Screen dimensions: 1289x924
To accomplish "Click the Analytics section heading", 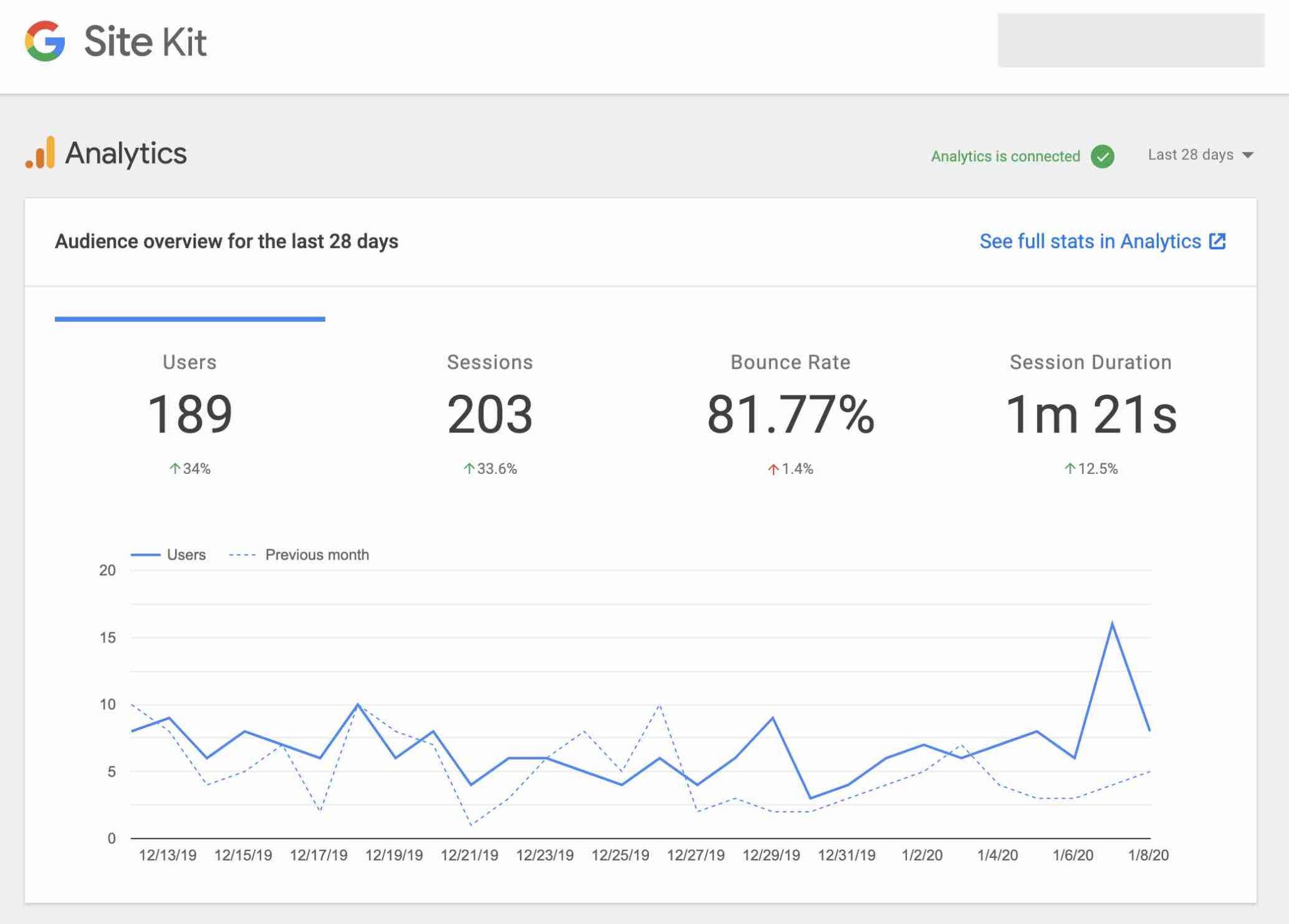I will coord(126,153).
